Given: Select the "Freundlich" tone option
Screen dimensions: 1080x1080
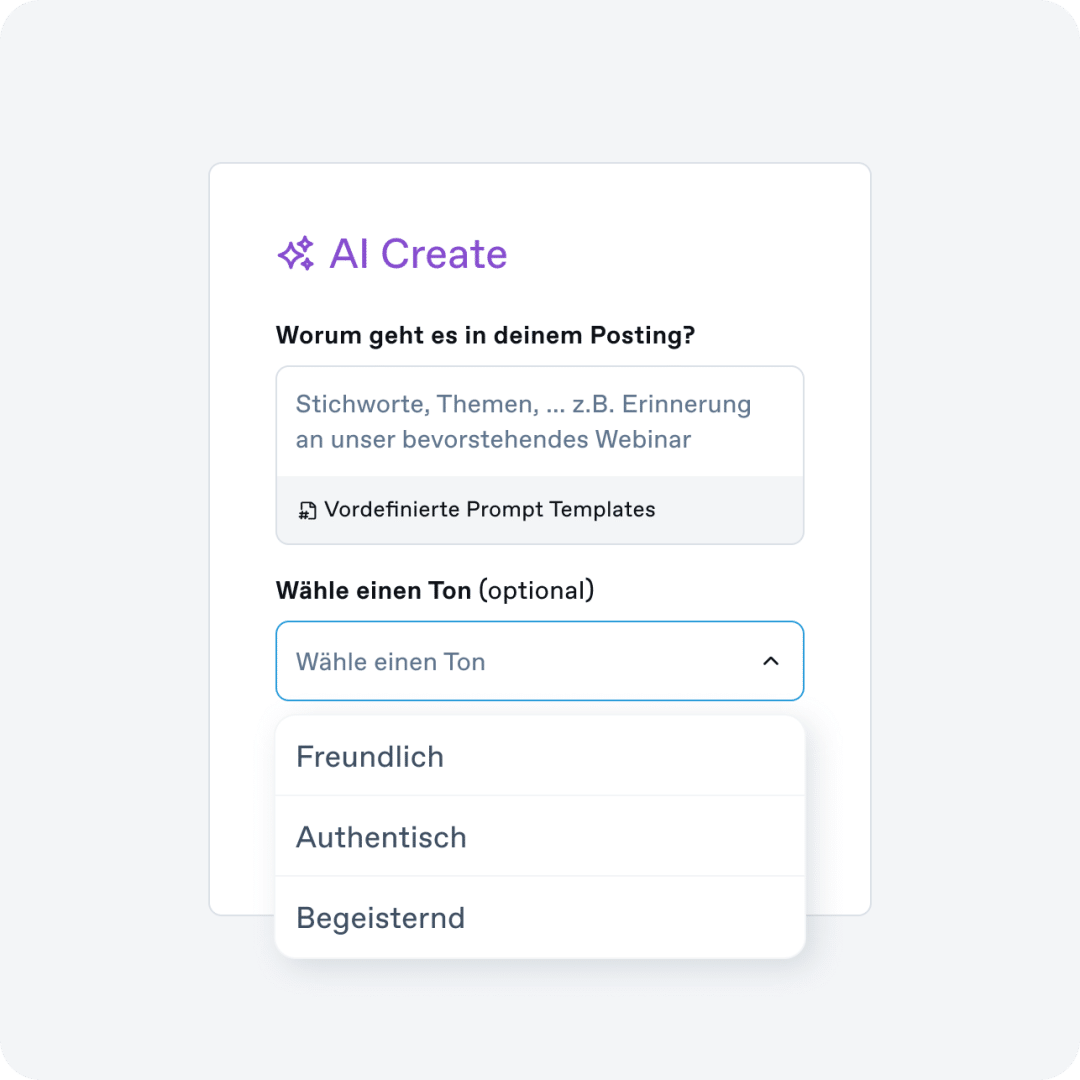Looking at the screenshot, I should pyautogui.click(x=540, y=756).
